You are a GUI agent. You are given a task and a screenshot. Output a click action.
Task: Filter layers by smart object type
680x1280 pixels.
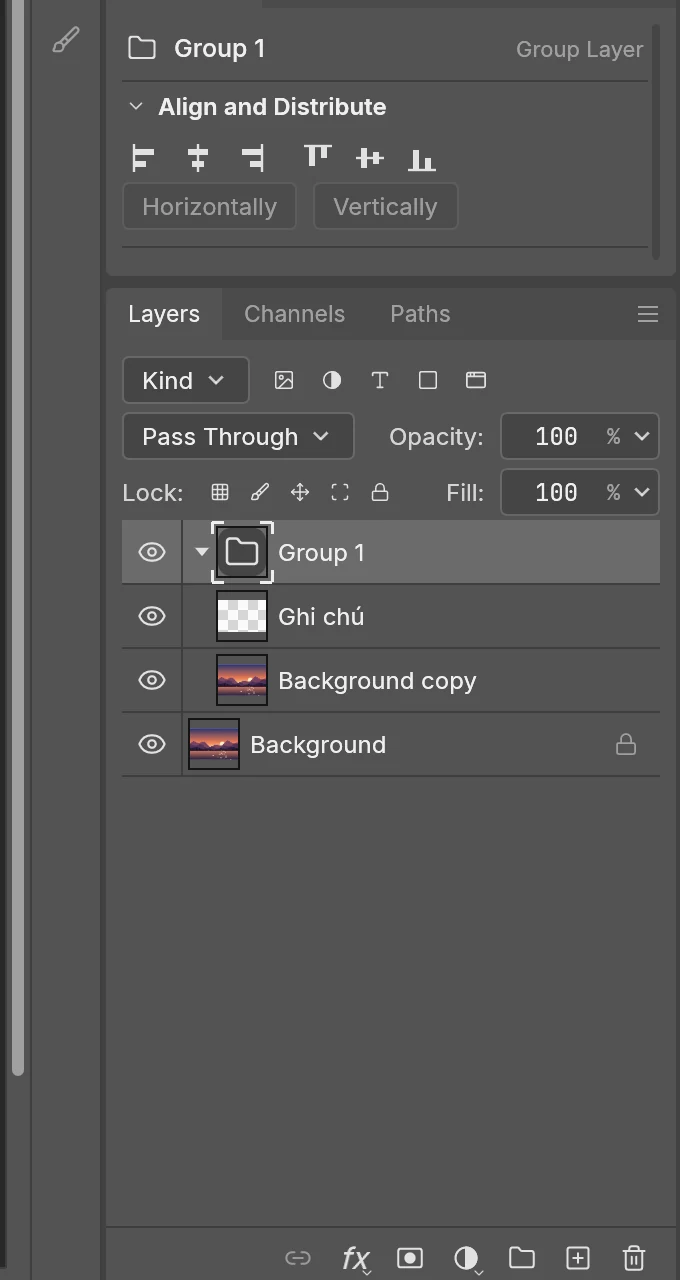coord(476,380)
